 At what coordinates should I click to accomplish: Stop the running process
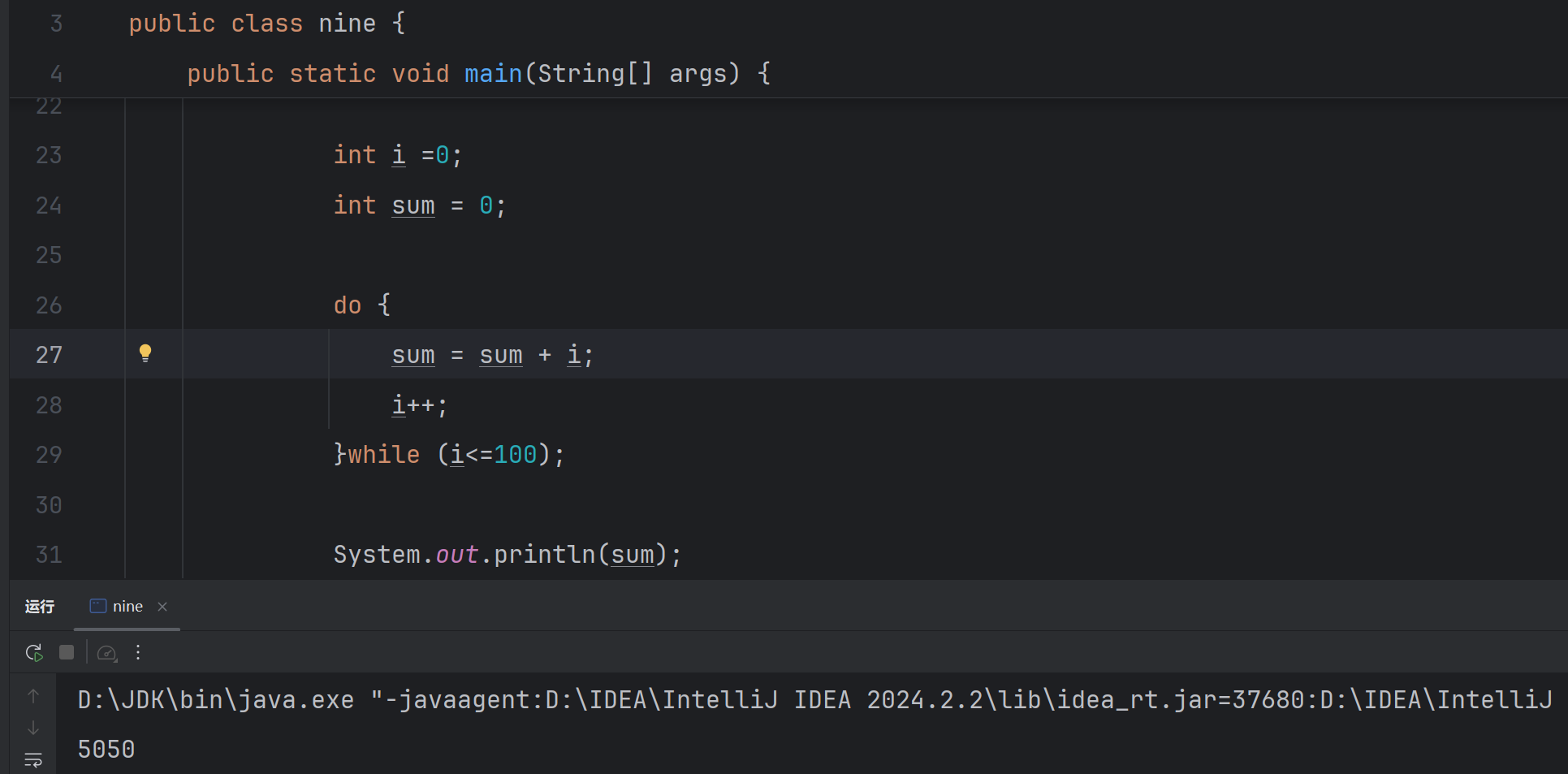click(x=67, y=652)
